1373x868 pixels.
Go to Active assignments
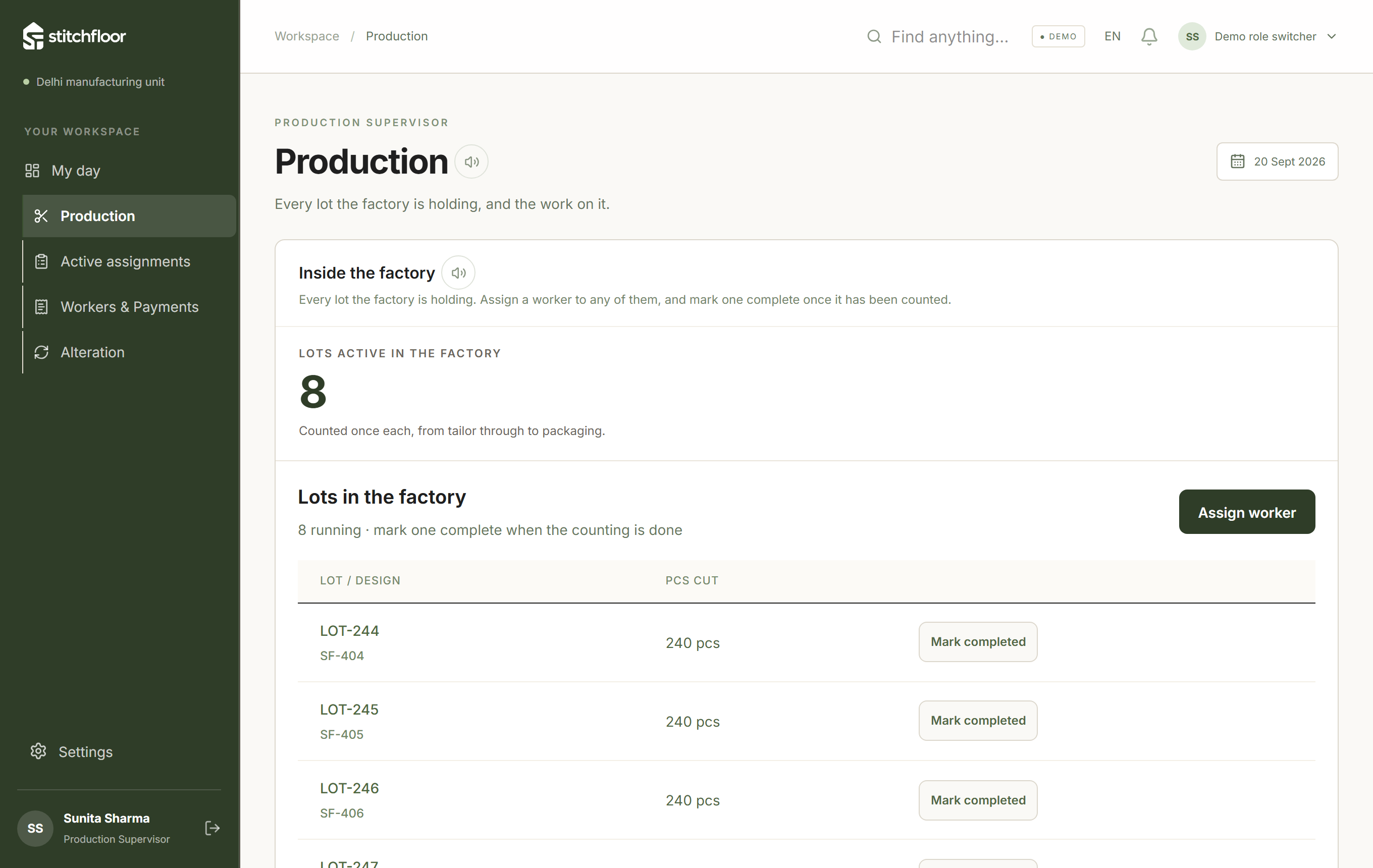[129, 261]
